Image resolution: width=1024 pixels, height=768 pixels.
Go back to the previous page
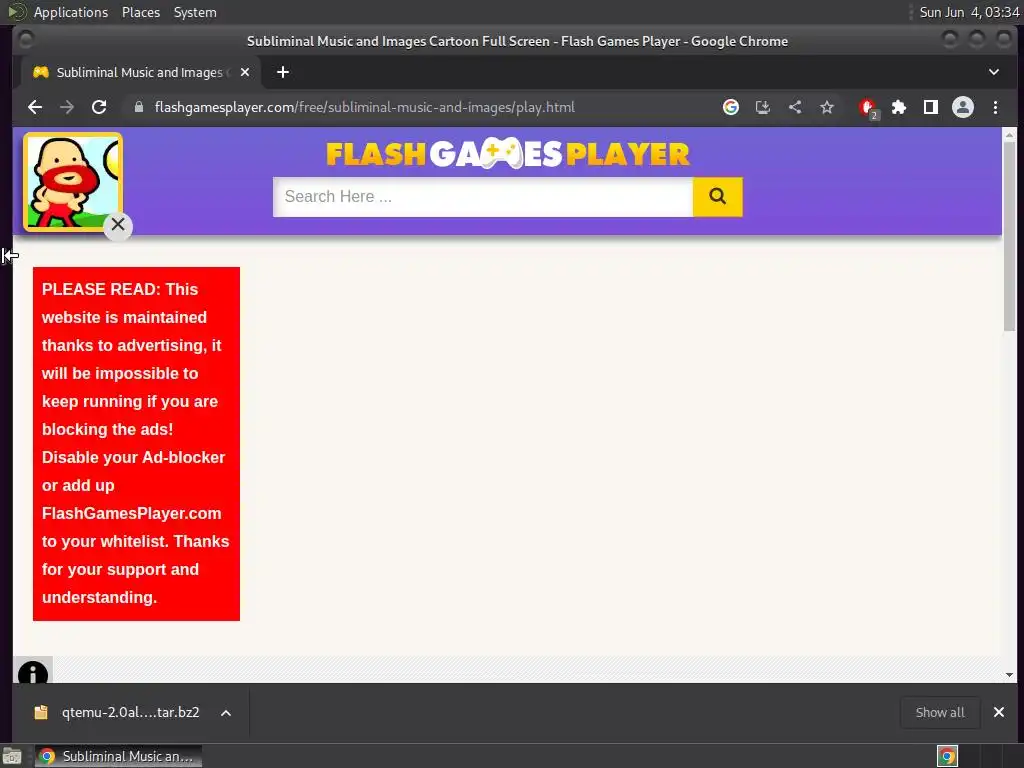coord(35,107)
